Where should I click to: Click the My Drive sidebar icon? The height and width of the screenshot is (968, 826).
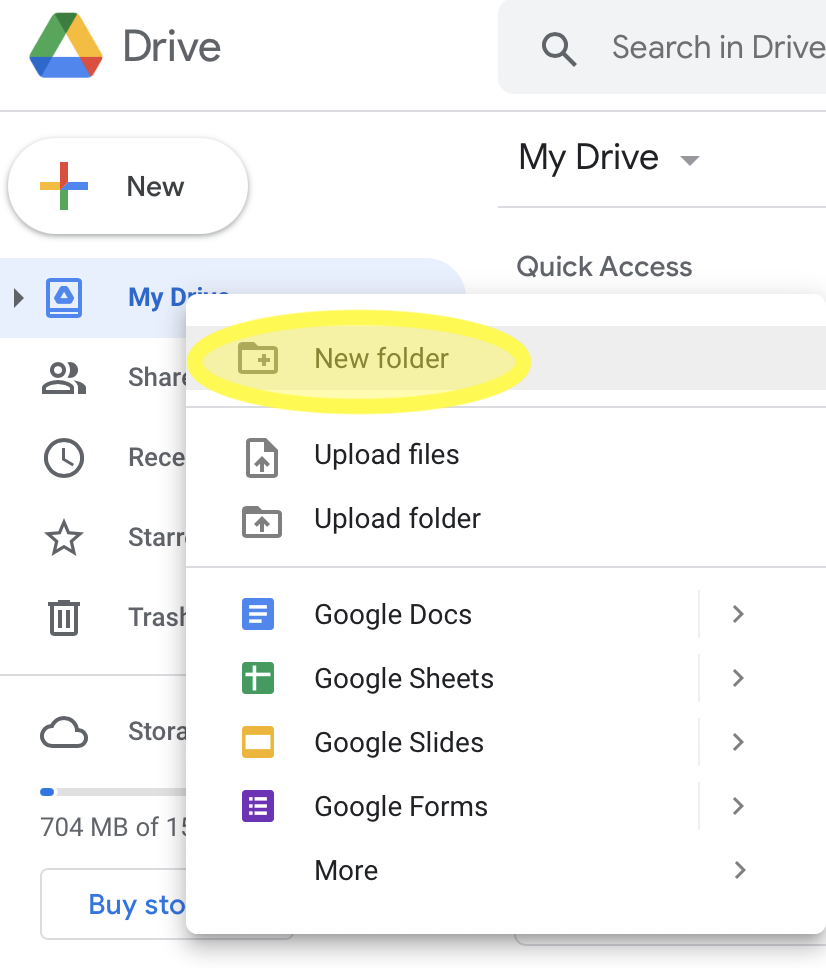tap(64, 298)
